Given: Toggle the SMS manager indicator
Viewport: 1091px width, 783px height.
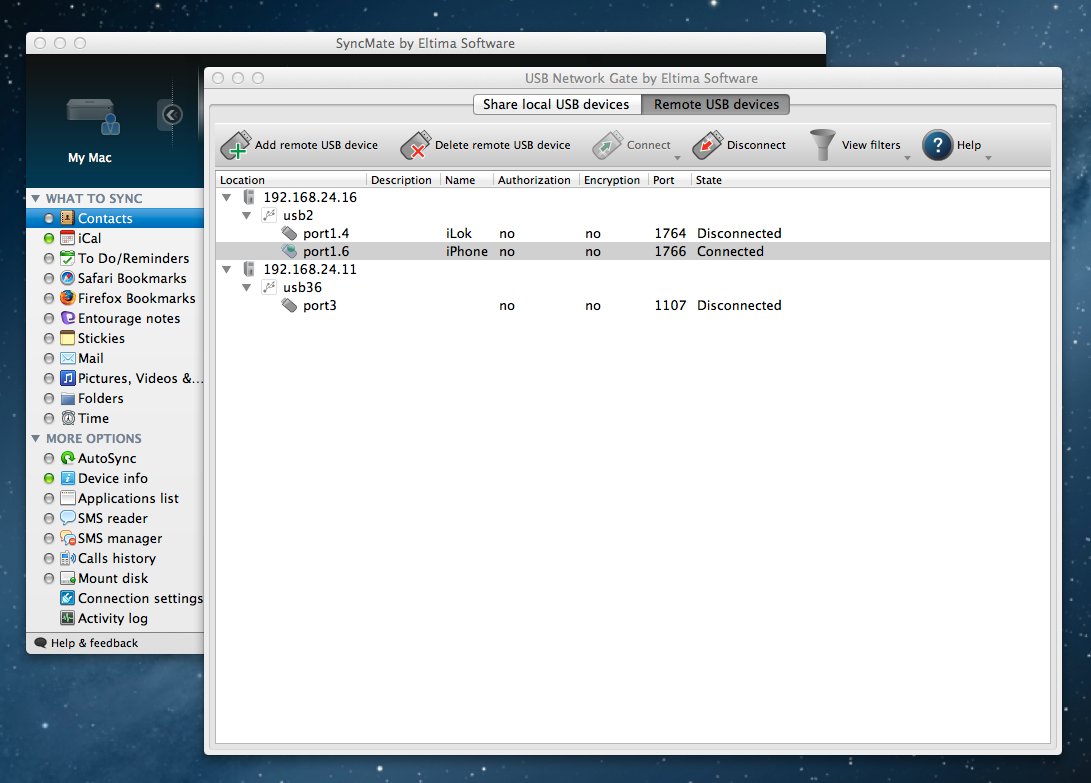Looking at the screenshot, I should point(49,539).
